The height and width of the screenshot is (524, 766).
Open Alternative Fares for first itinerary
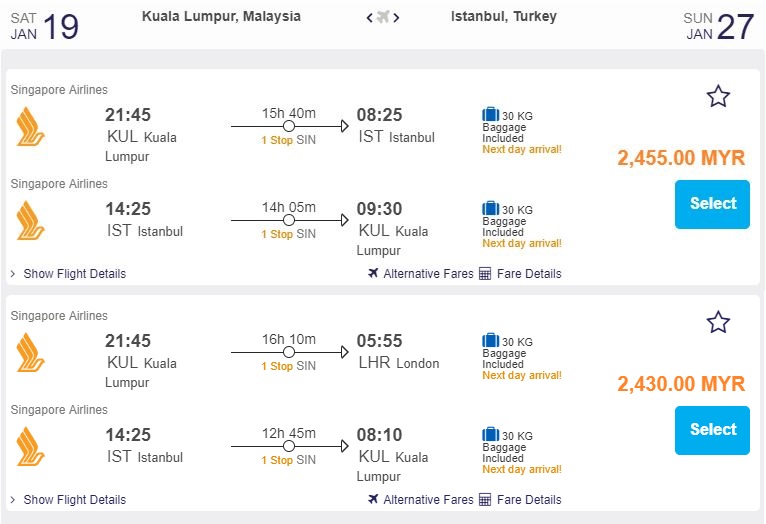pos(428,274)
